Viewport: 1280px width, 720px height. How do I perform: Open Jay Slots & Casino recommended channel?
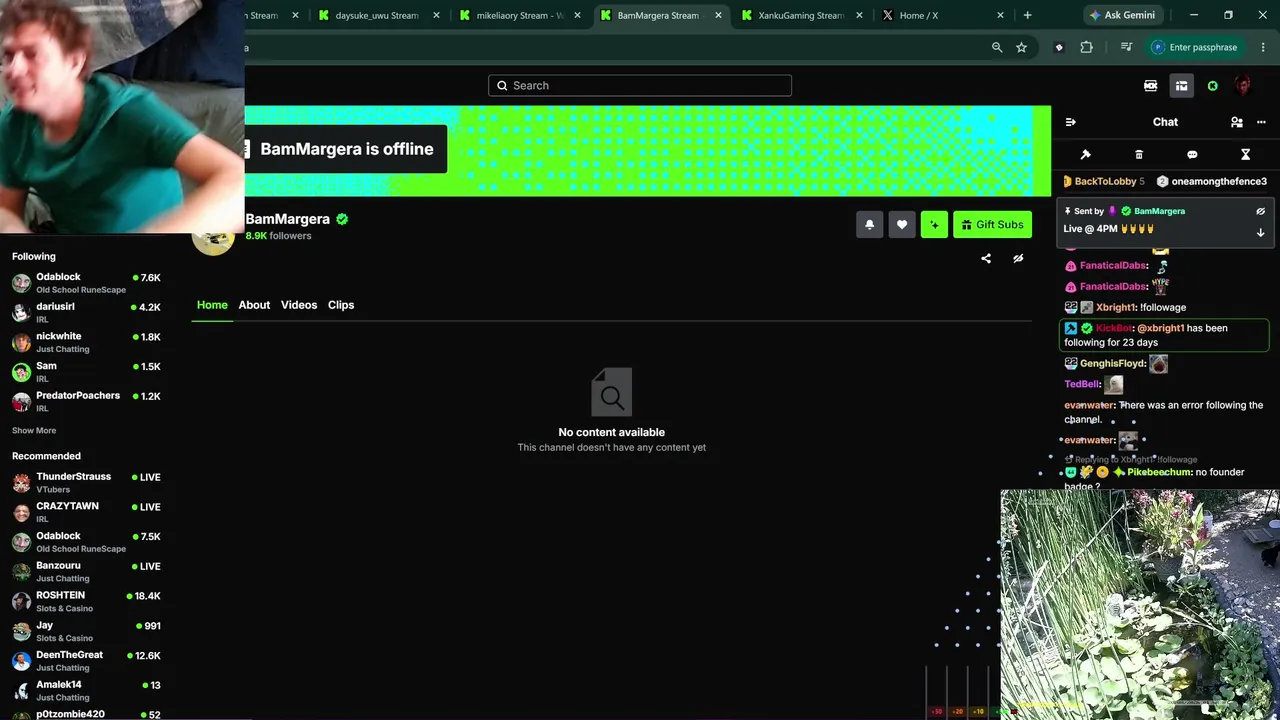(x=86, y=631)
